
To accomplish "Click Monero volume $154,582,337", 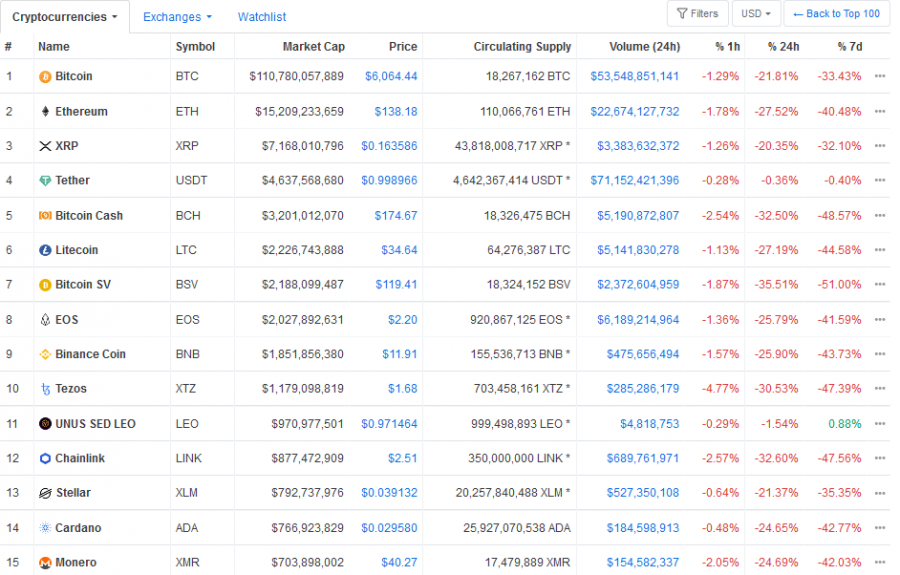I will tap(642, 563).
